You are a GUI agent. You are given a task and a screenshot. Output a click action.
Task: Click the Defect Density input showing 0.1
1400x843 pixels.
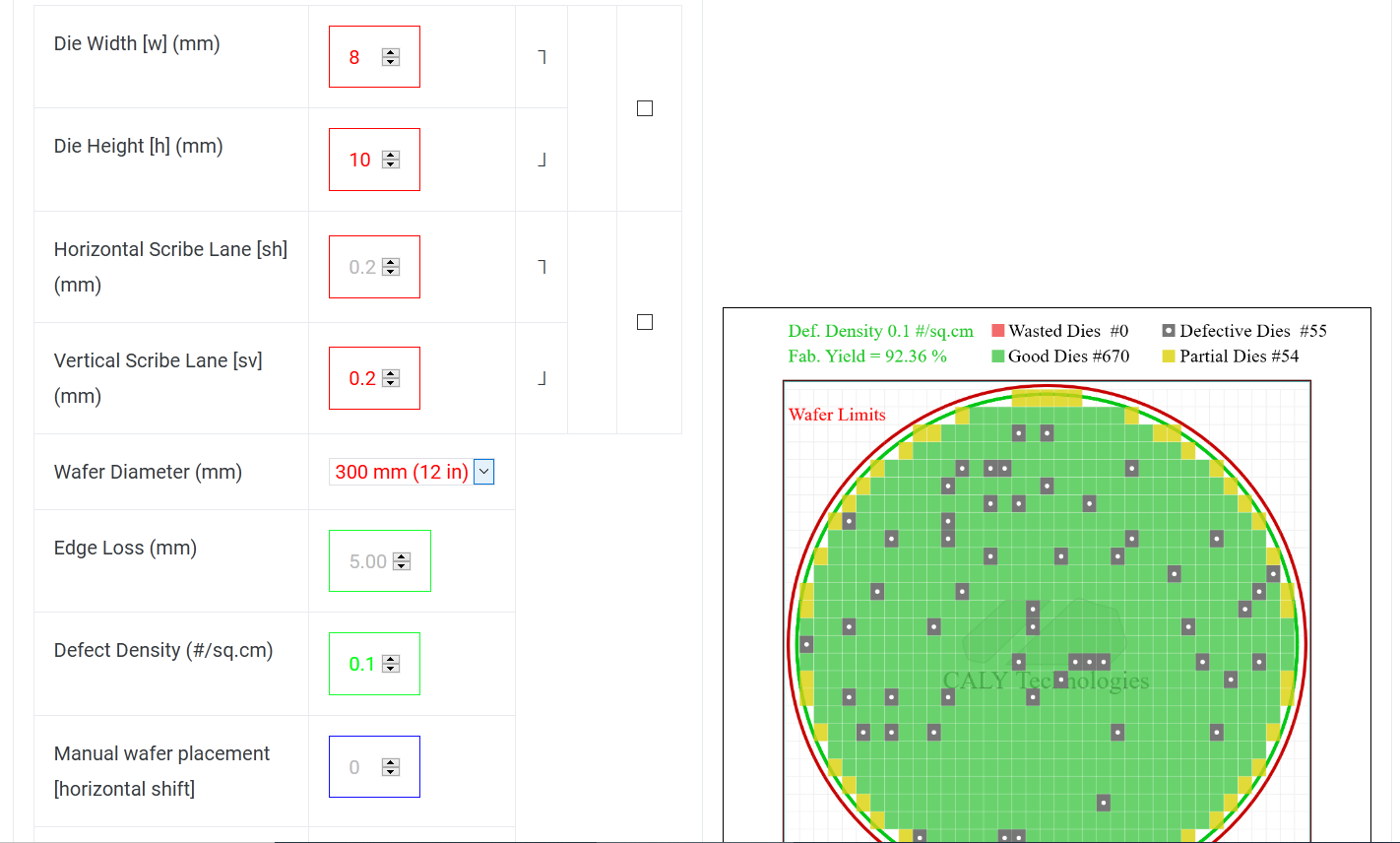coord(374,664)
